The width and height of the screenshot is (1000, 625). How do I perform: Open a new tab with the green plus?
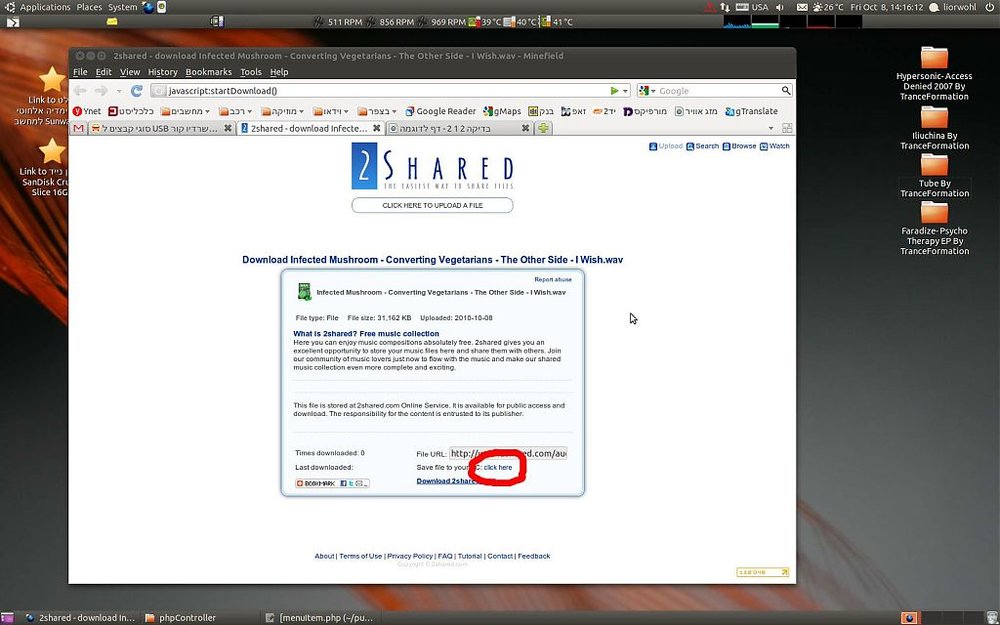pos(543,128)
